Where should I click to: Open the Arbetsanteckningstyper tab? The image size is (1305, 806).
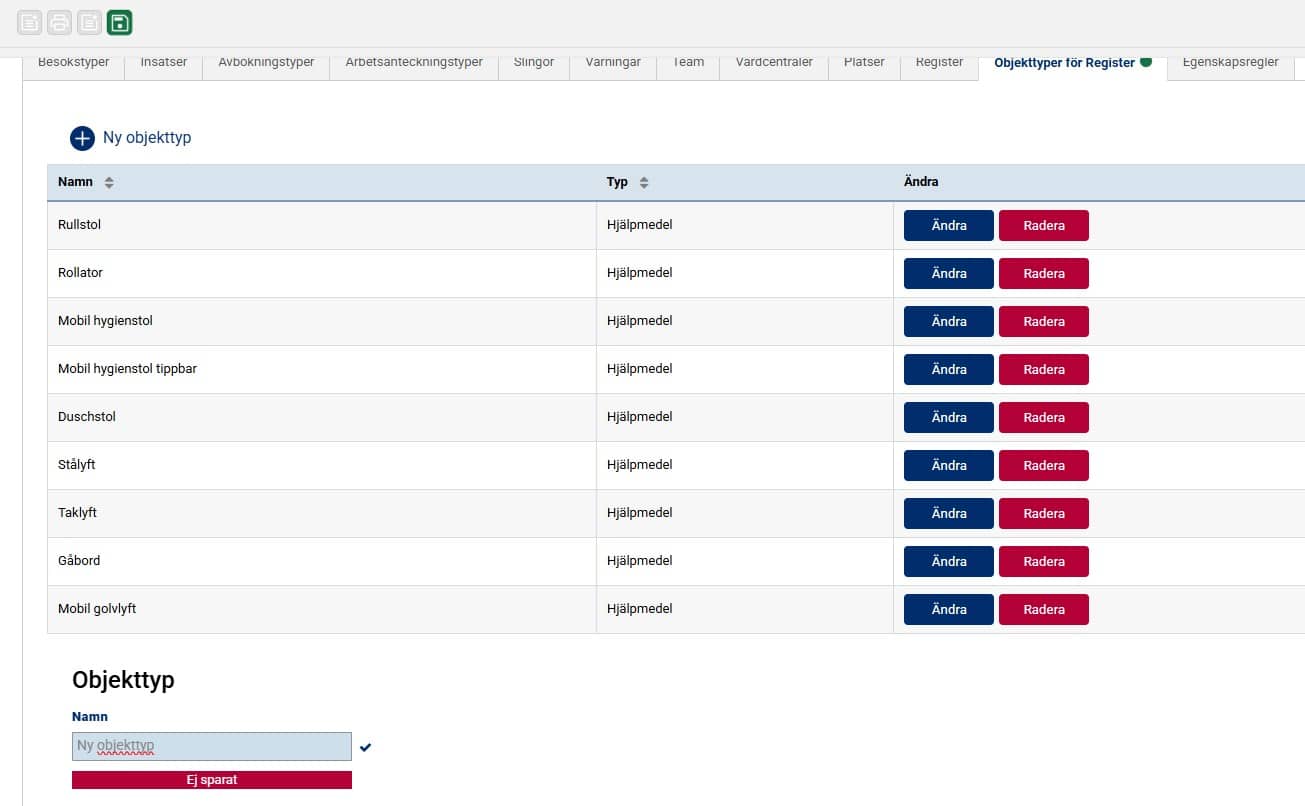click(x=414, y=63)
